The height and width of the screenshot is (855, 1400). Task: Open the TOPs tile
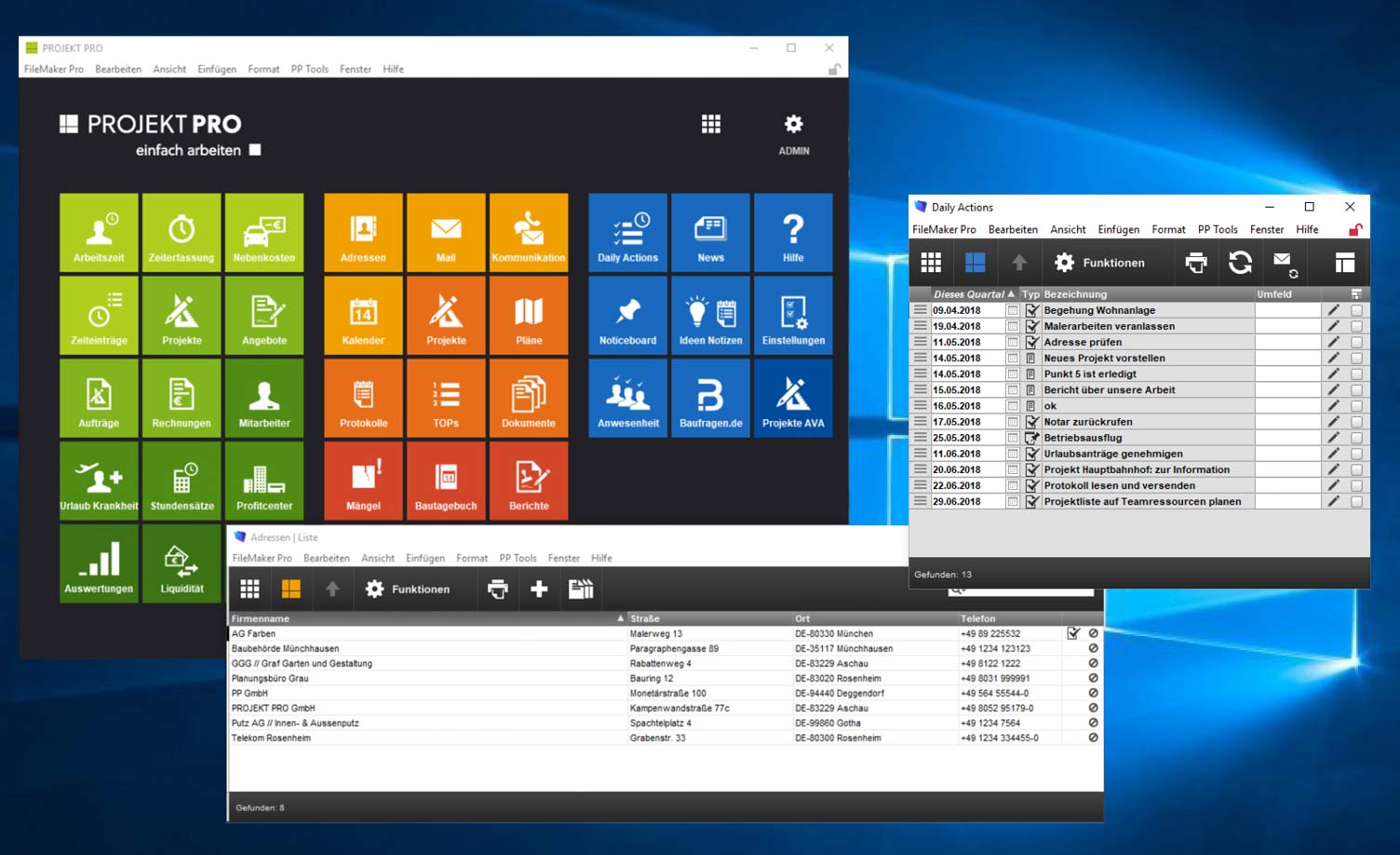pos(446,399)
